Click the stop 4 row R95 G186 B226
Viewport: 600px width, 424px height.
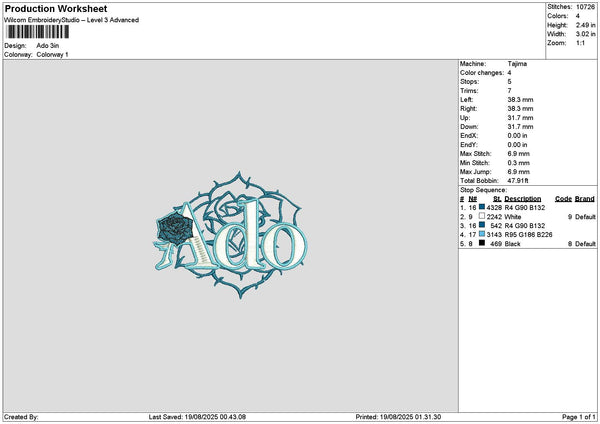click(528, 235)
